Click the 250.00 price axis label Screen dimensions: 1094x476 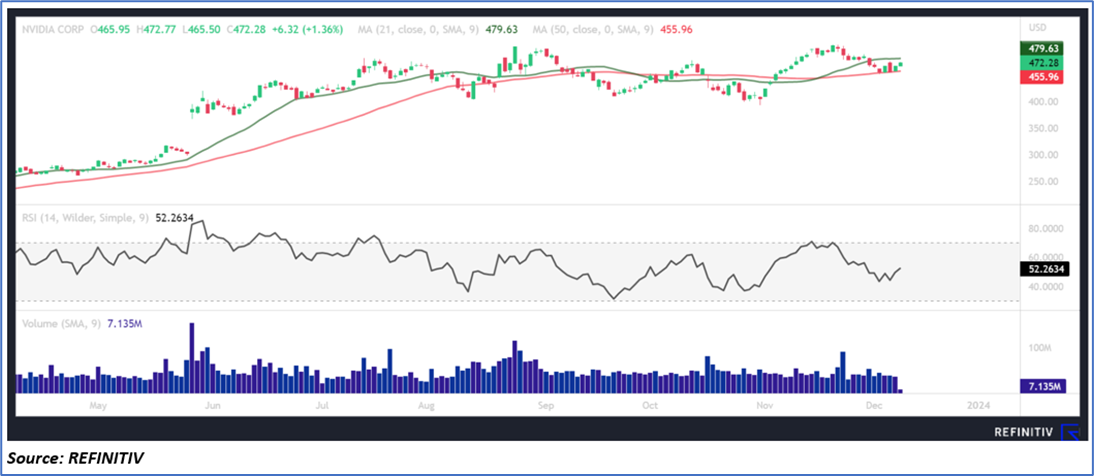pos(1042,181)
